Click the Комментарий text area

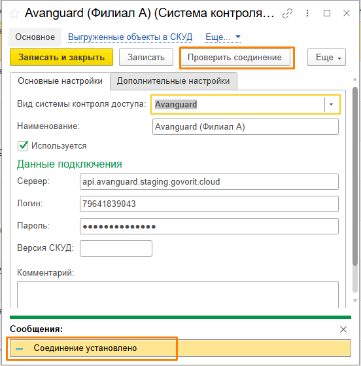coord(178,295)
